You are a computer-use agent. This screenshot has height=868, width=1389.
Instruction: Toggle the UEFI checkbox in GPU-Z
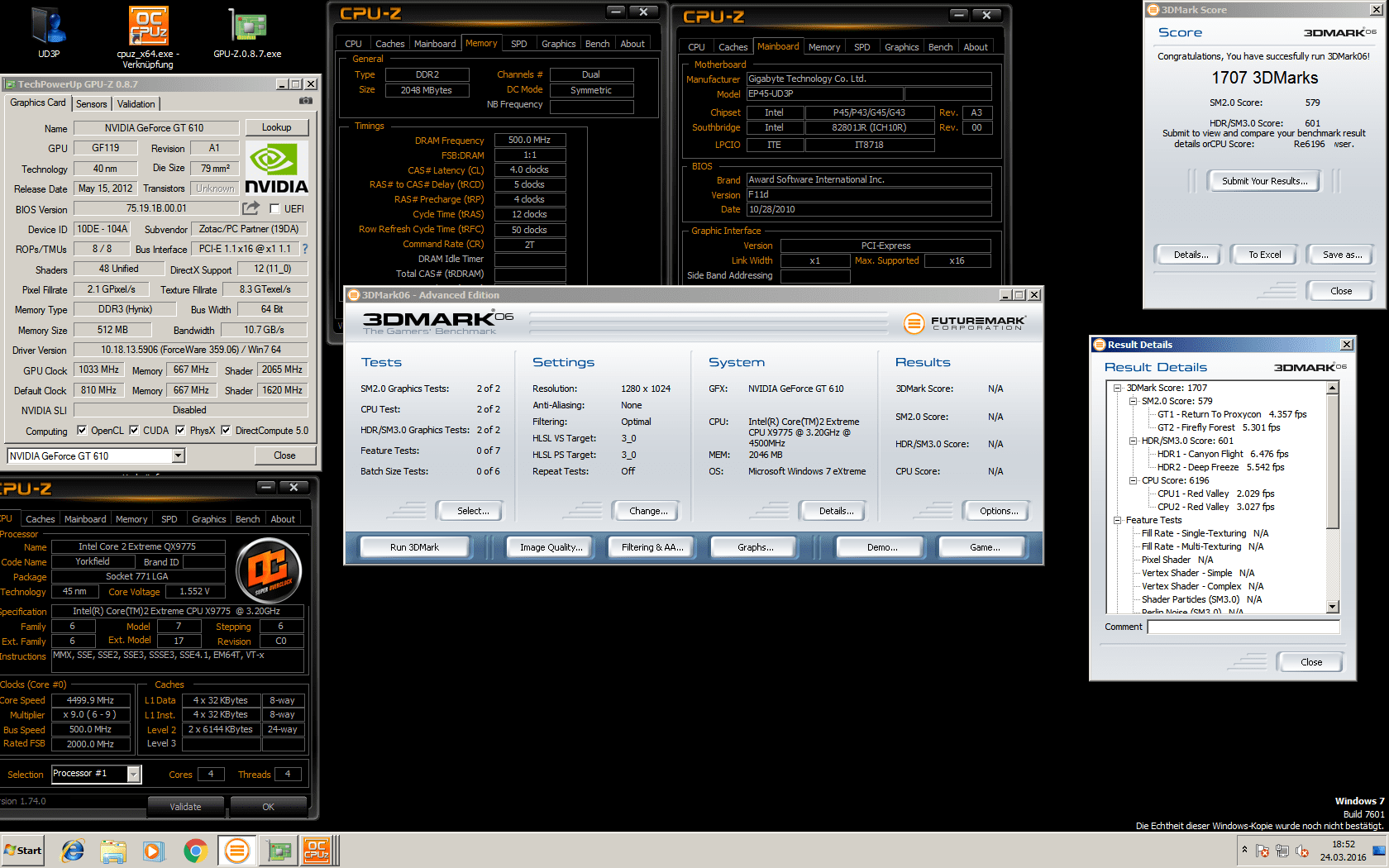click(274, 209)
